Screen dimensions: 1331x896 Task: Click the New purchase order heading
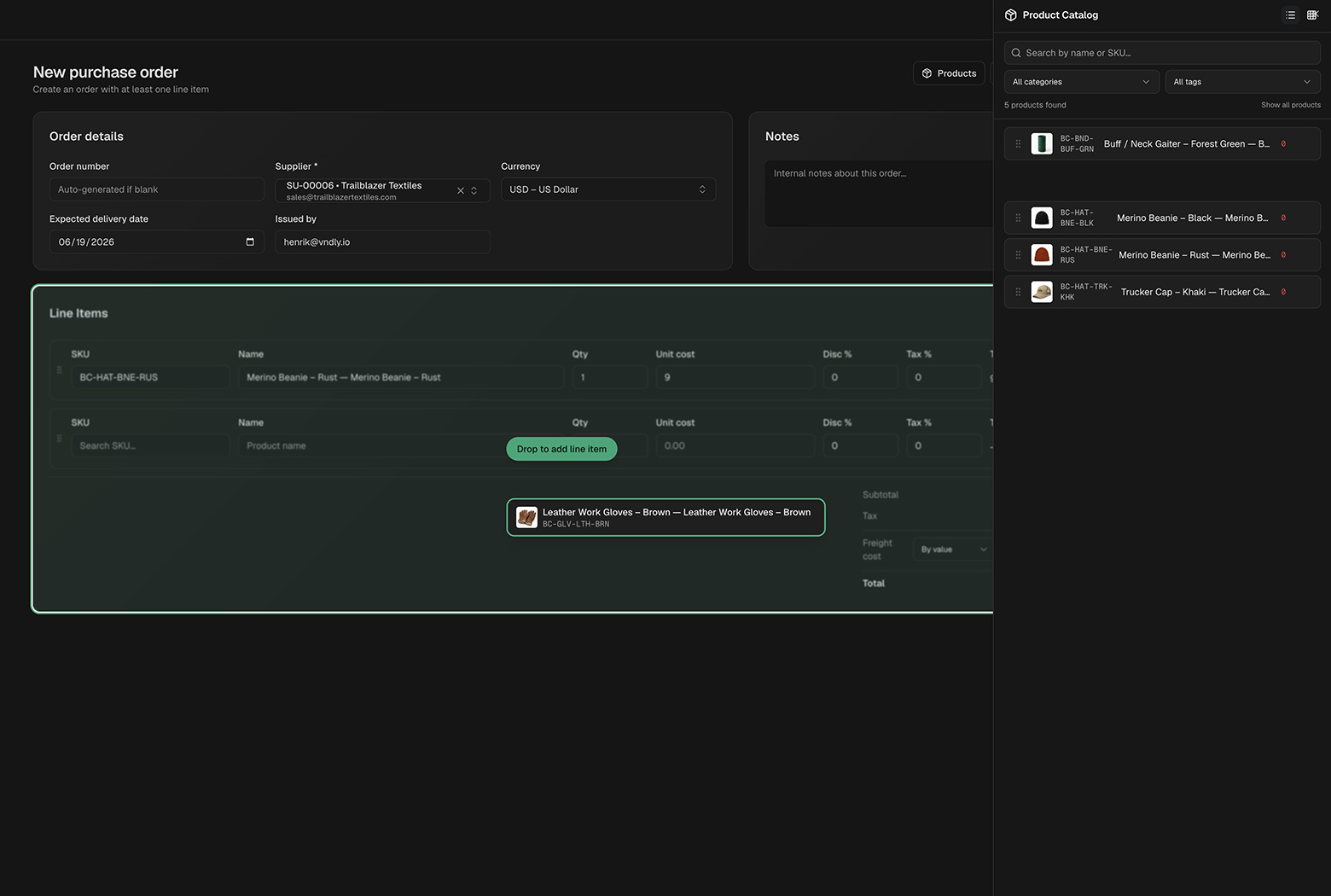pos(106,73)
